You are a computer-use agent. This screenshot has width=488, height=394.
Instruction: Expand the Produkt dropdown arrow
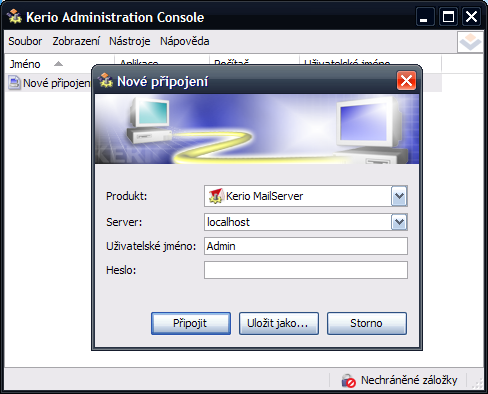click(x=399, y=196)
